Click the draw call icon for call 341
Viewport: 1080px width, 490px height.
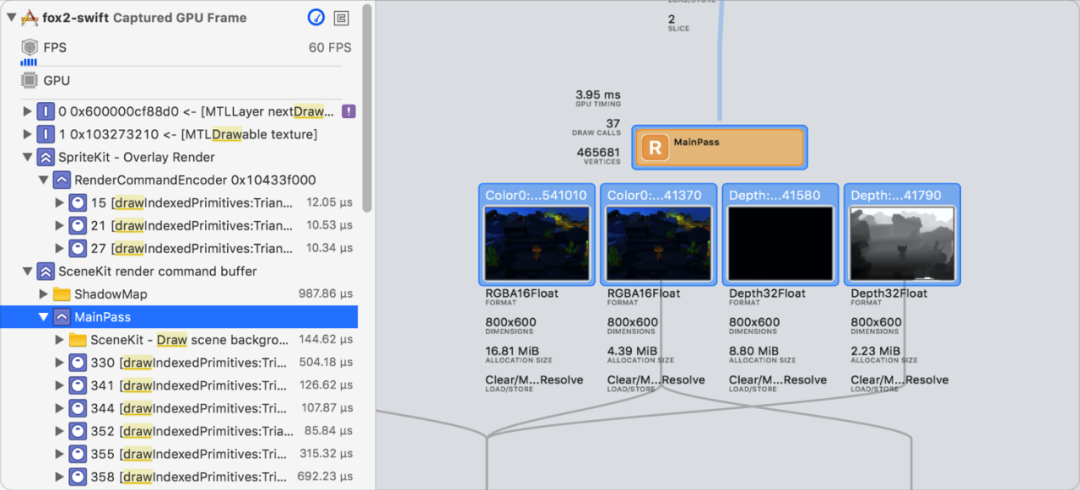(77, 385)
